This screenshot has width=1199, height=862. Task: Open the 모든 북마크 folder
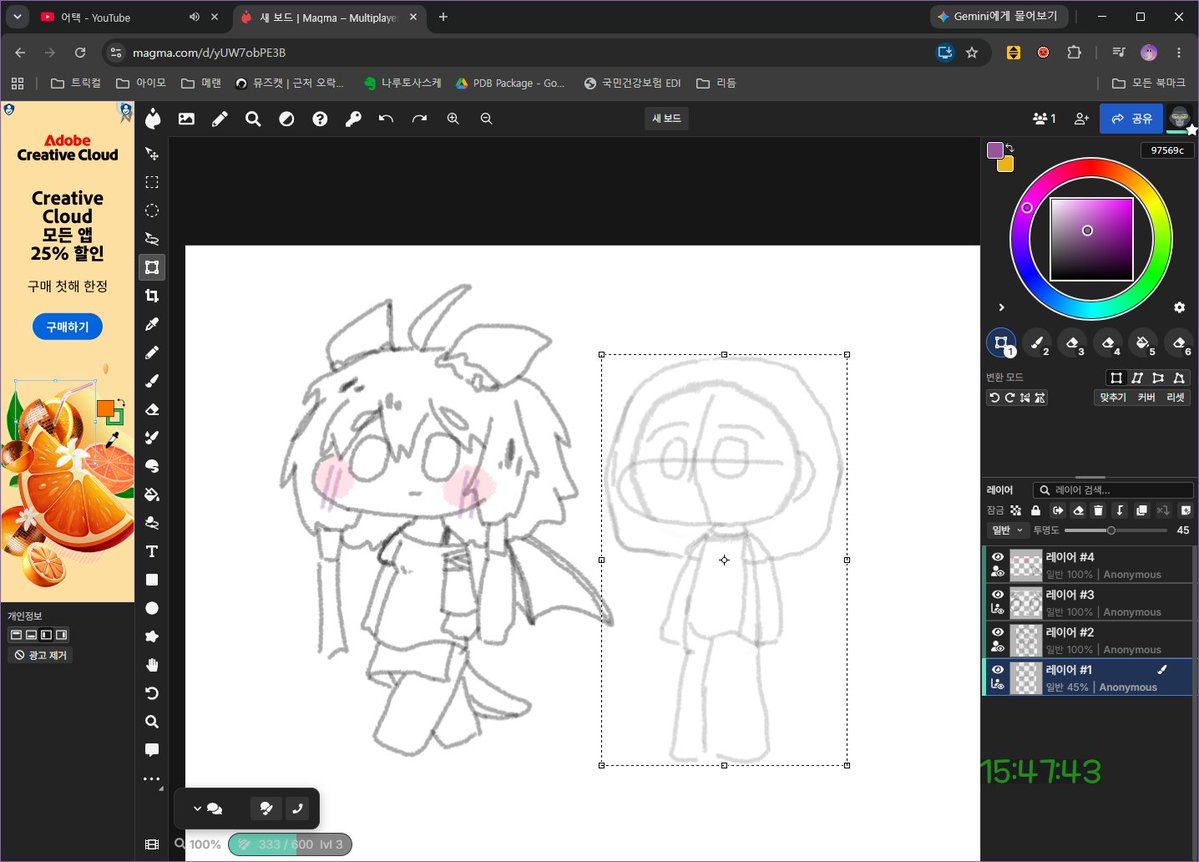pos(1148,83)
